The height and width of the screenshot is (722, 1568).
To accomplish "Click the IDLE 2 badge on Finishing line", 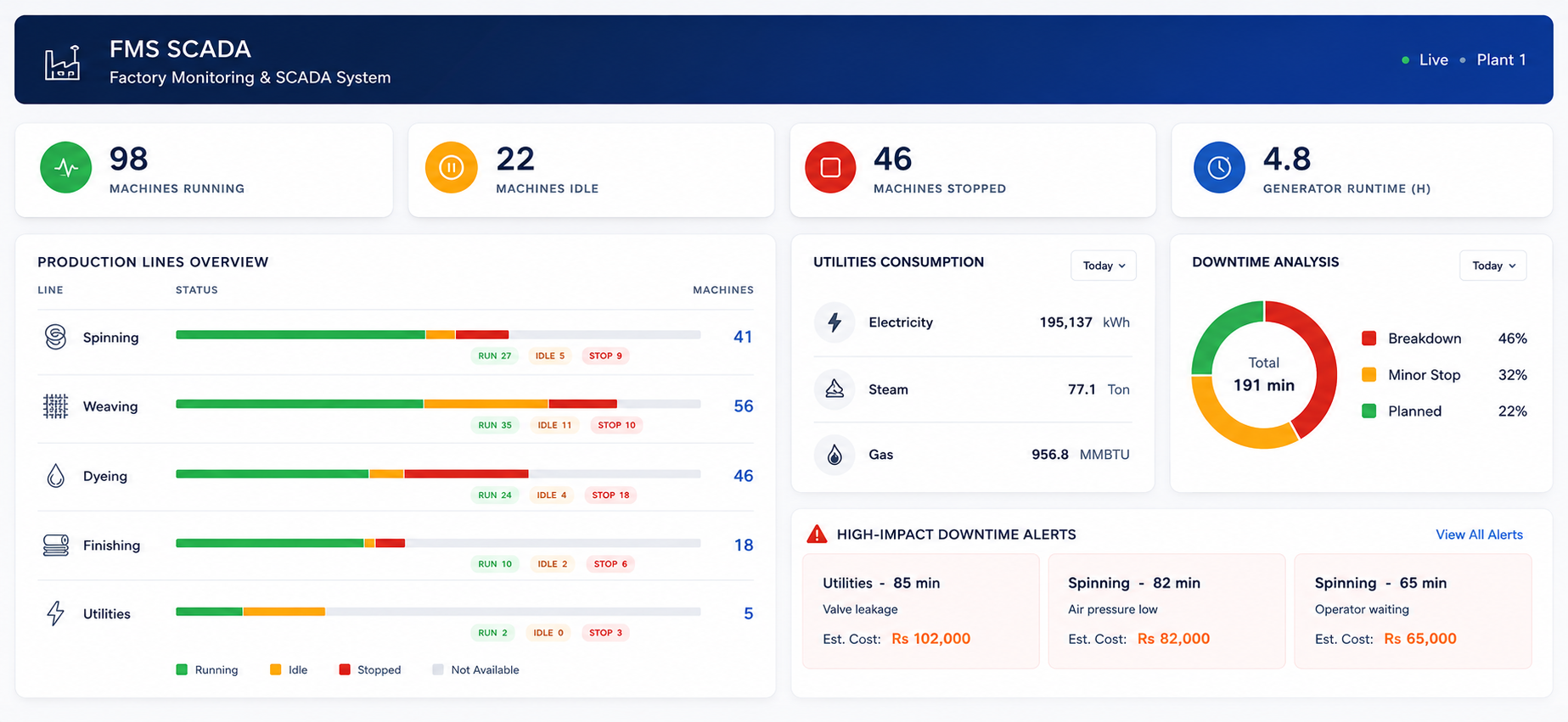I will (x=553, y=563).
